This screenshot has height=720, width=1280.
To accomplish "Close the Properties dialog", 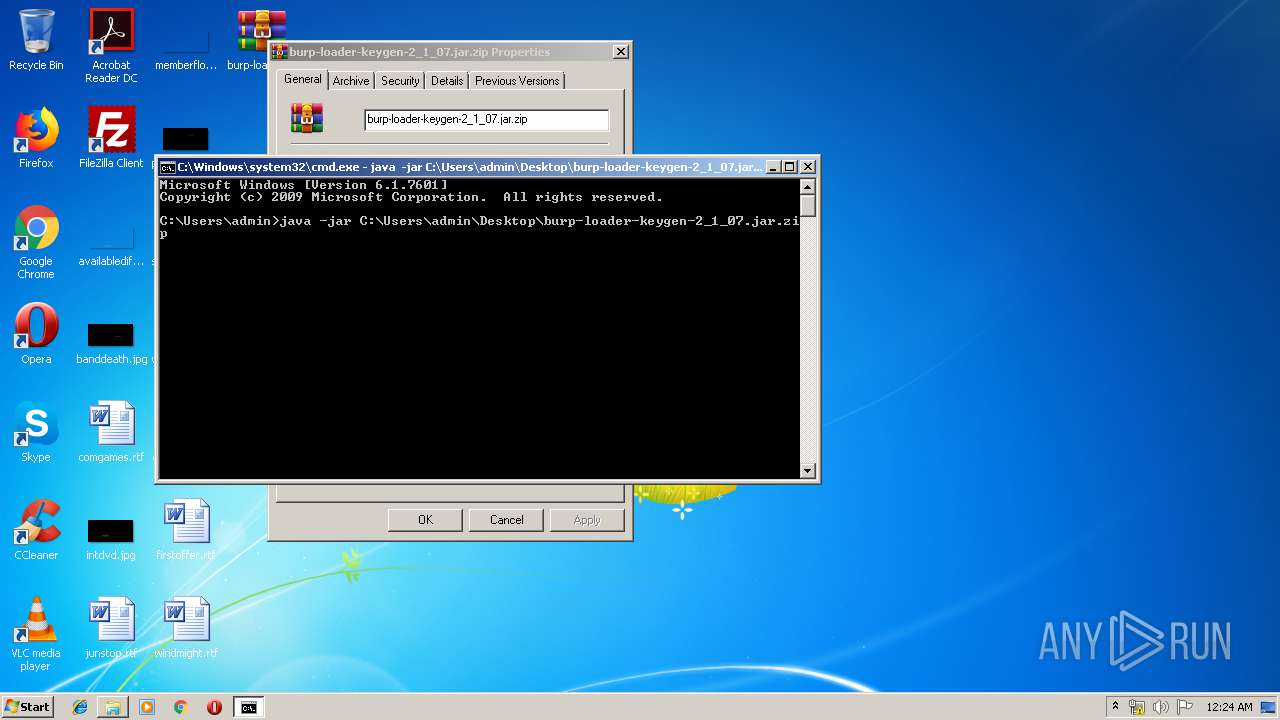I will click(x=620, y=52).
